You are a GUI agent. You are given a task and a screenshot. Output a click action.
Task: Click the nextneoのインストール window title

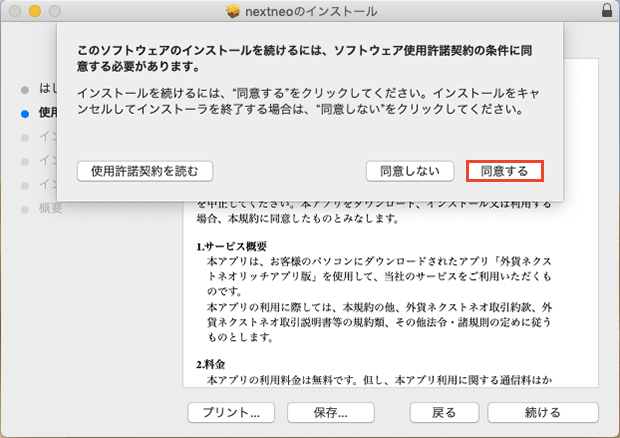pos(314,11)
